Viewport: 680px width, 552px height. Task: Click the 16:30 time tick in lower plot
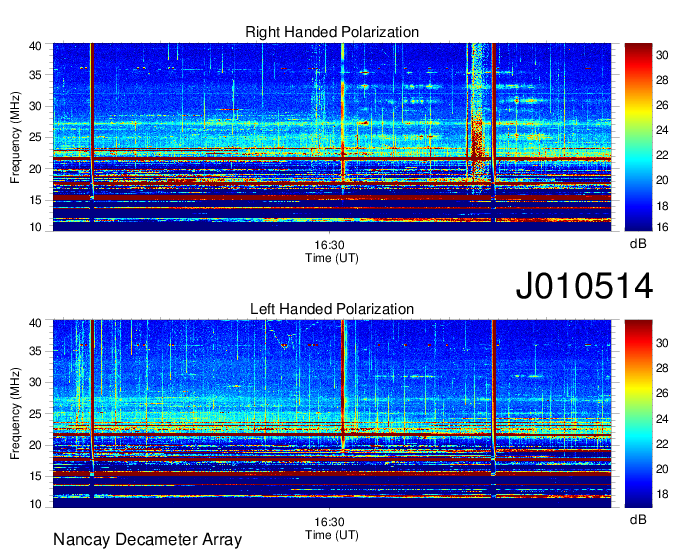(x=329, y=522)
